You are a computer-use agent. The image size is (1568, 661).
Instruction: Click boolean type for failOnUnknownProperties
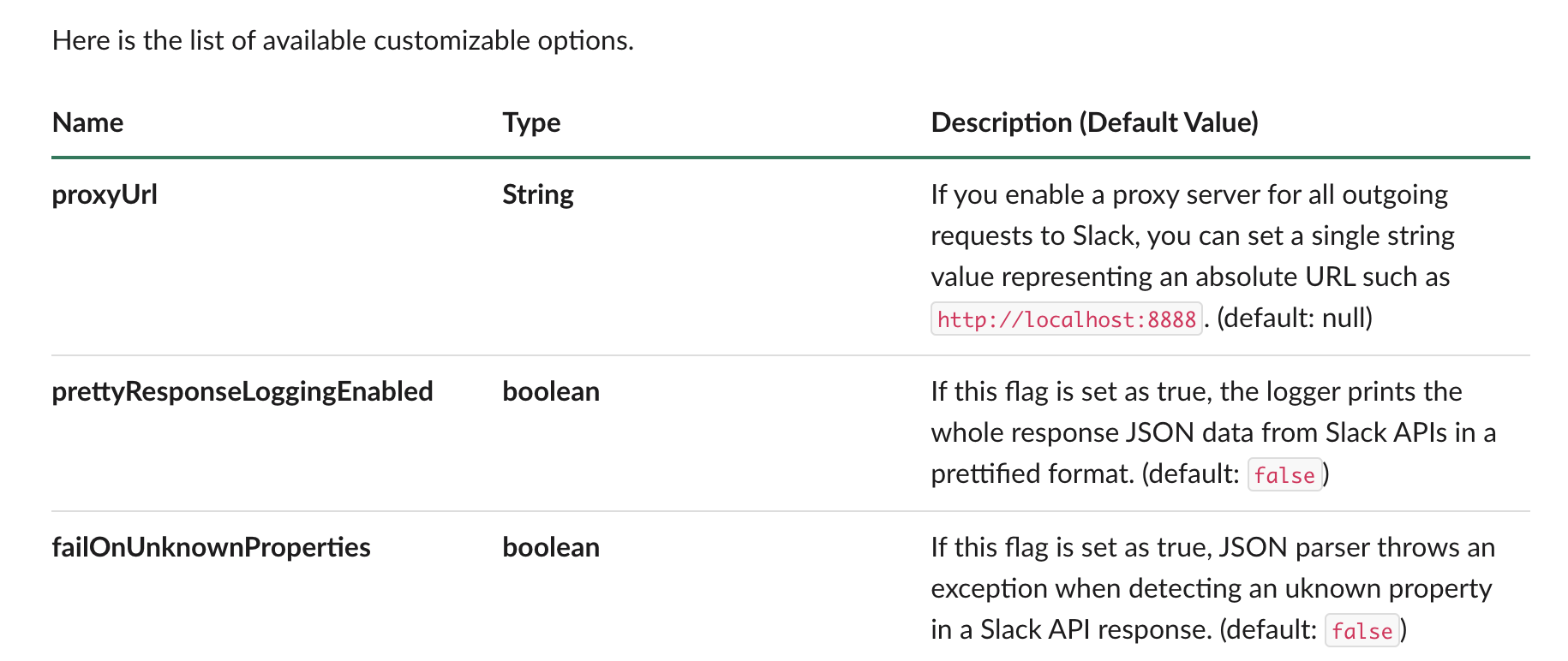click(x=551, y=547)
